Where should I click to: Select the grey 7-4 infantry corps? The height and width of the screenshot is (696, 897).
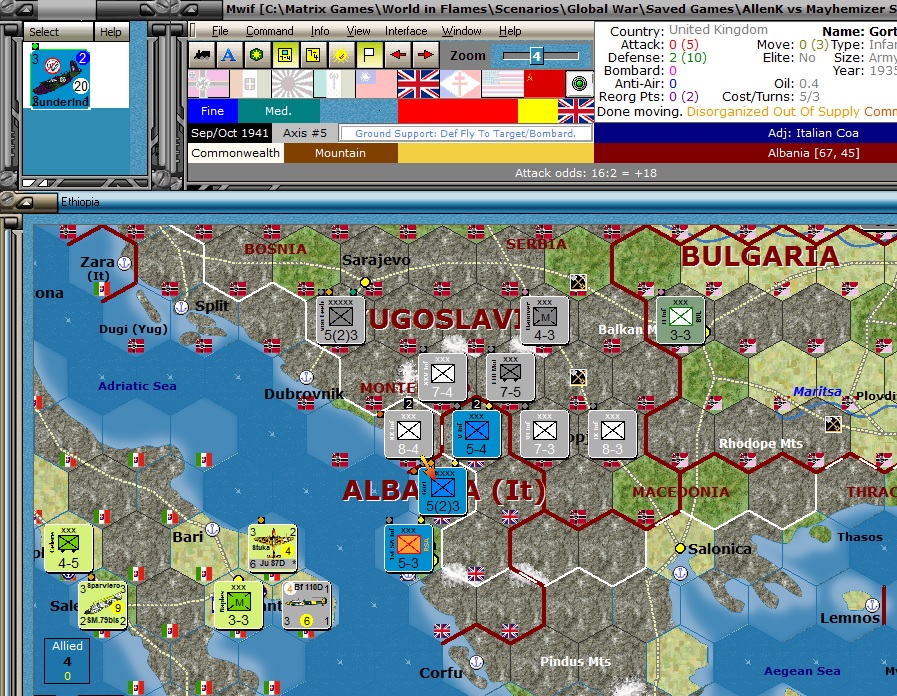[x=442, y=377]
